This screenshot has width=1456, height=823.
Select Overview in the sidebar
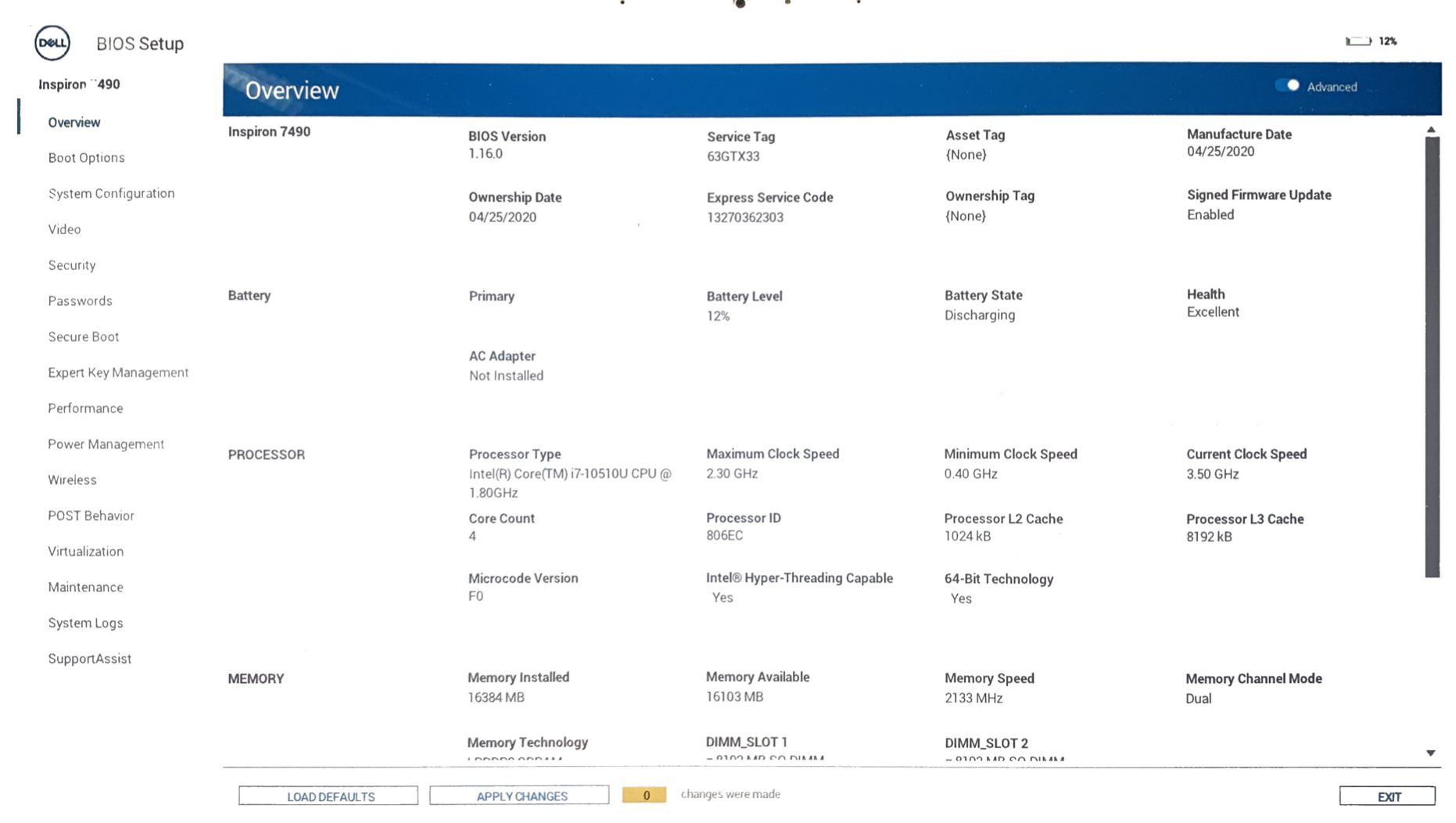tap(74, 122)
